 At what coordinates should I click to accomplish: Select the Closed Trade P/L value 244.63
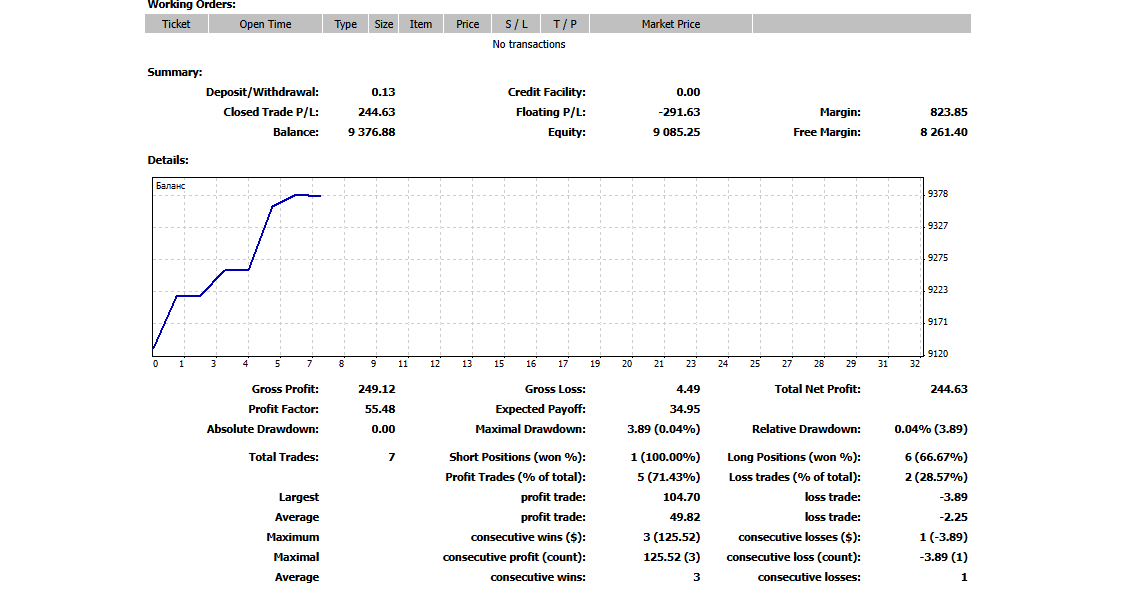[x=376, y=113]
